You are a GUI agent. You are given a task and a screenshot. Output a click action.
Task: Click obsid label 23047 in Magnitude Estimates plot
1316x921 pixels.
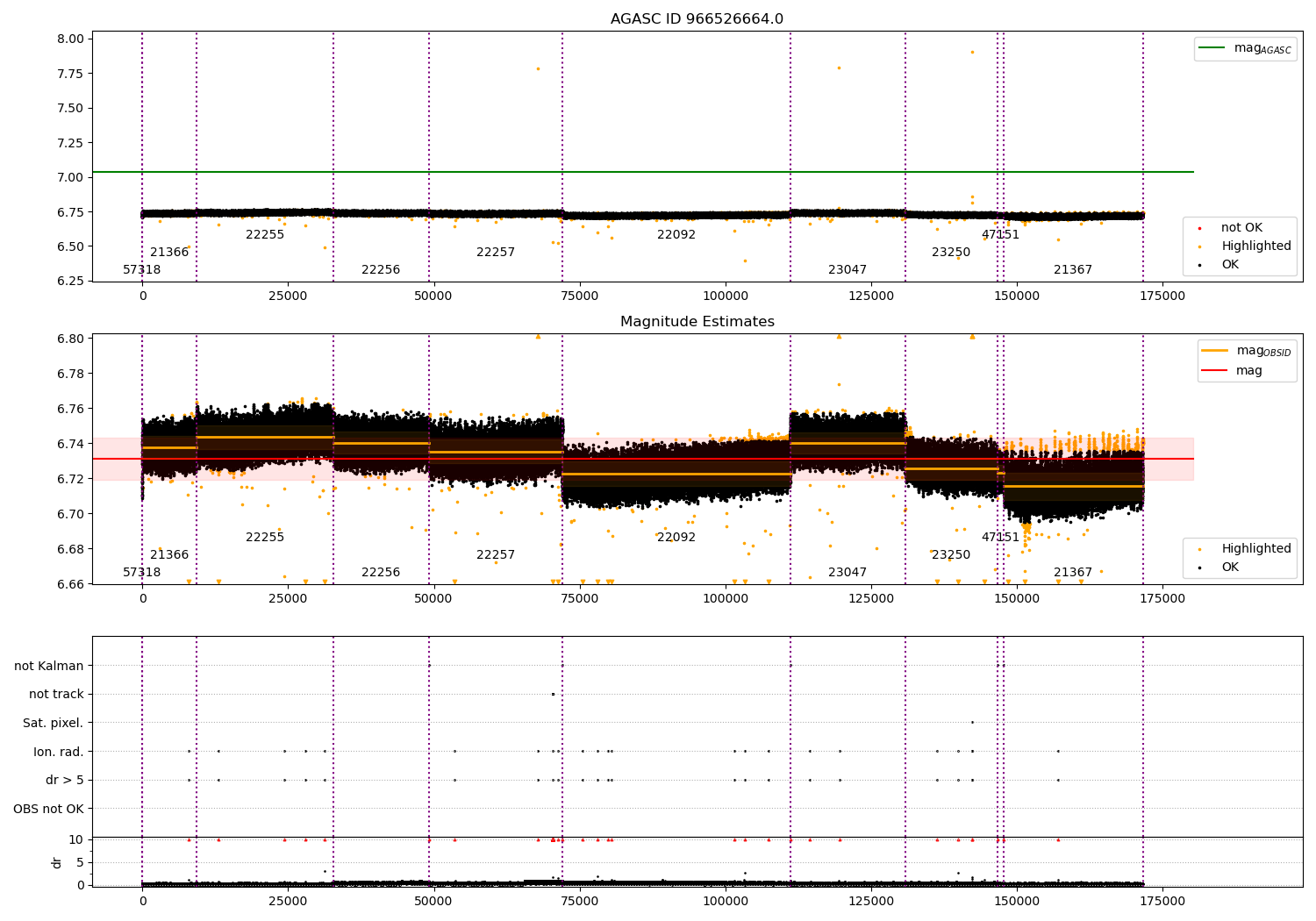[848, 573]
